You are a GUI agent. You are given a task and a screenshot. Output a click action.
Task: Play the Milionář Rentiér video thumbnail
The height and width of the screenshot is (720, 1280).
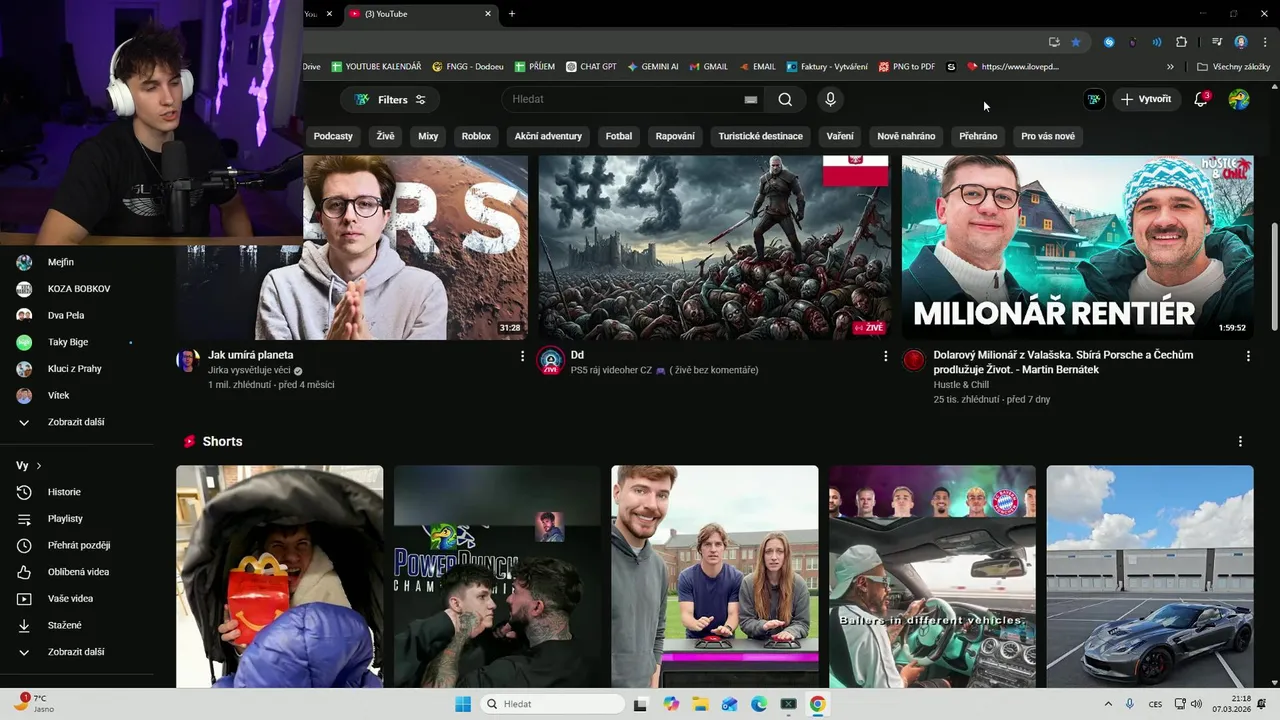pyautogui.click(x=1077, y=248)
